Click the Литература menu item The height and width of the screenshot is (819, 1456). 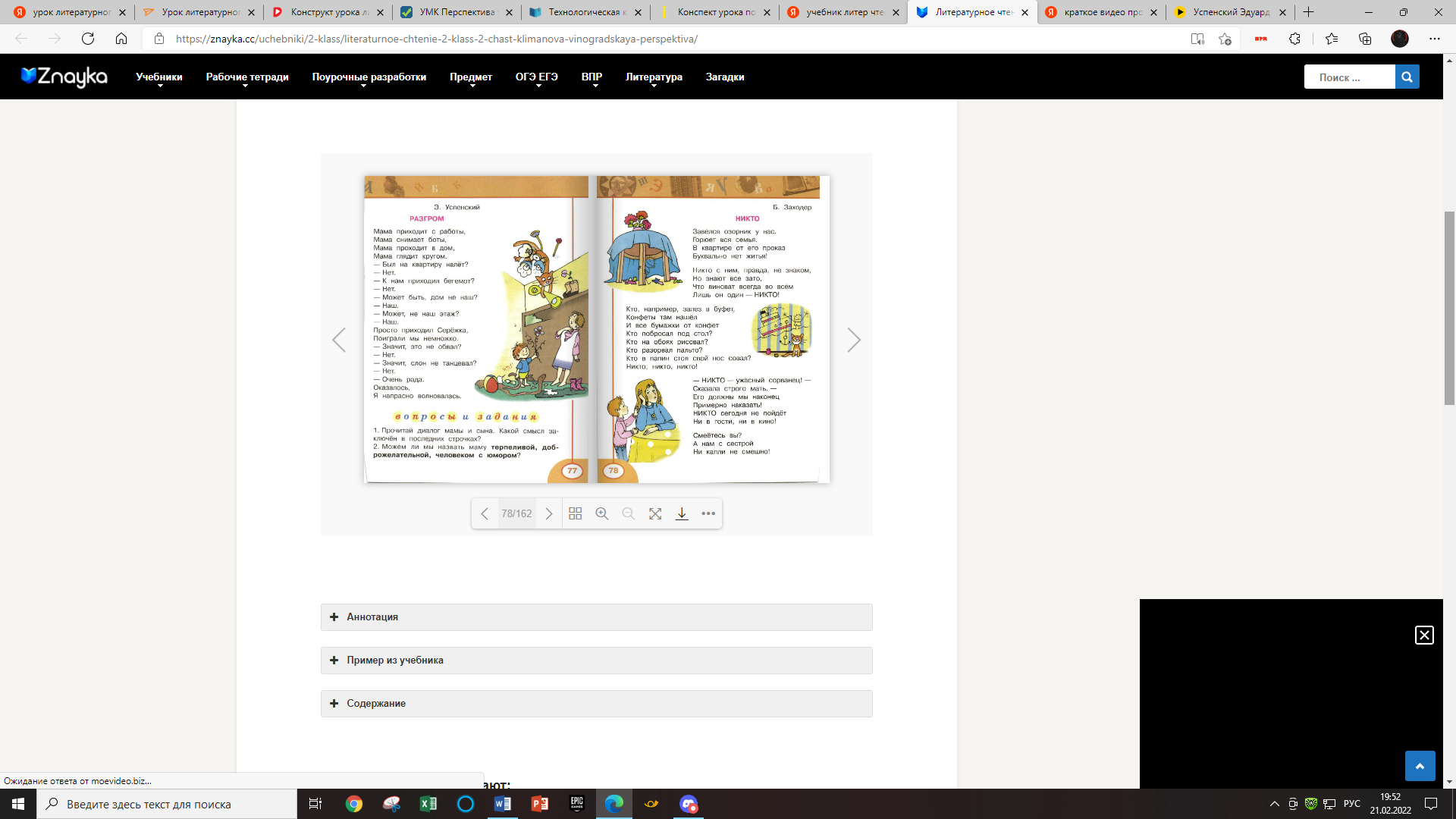654,77
